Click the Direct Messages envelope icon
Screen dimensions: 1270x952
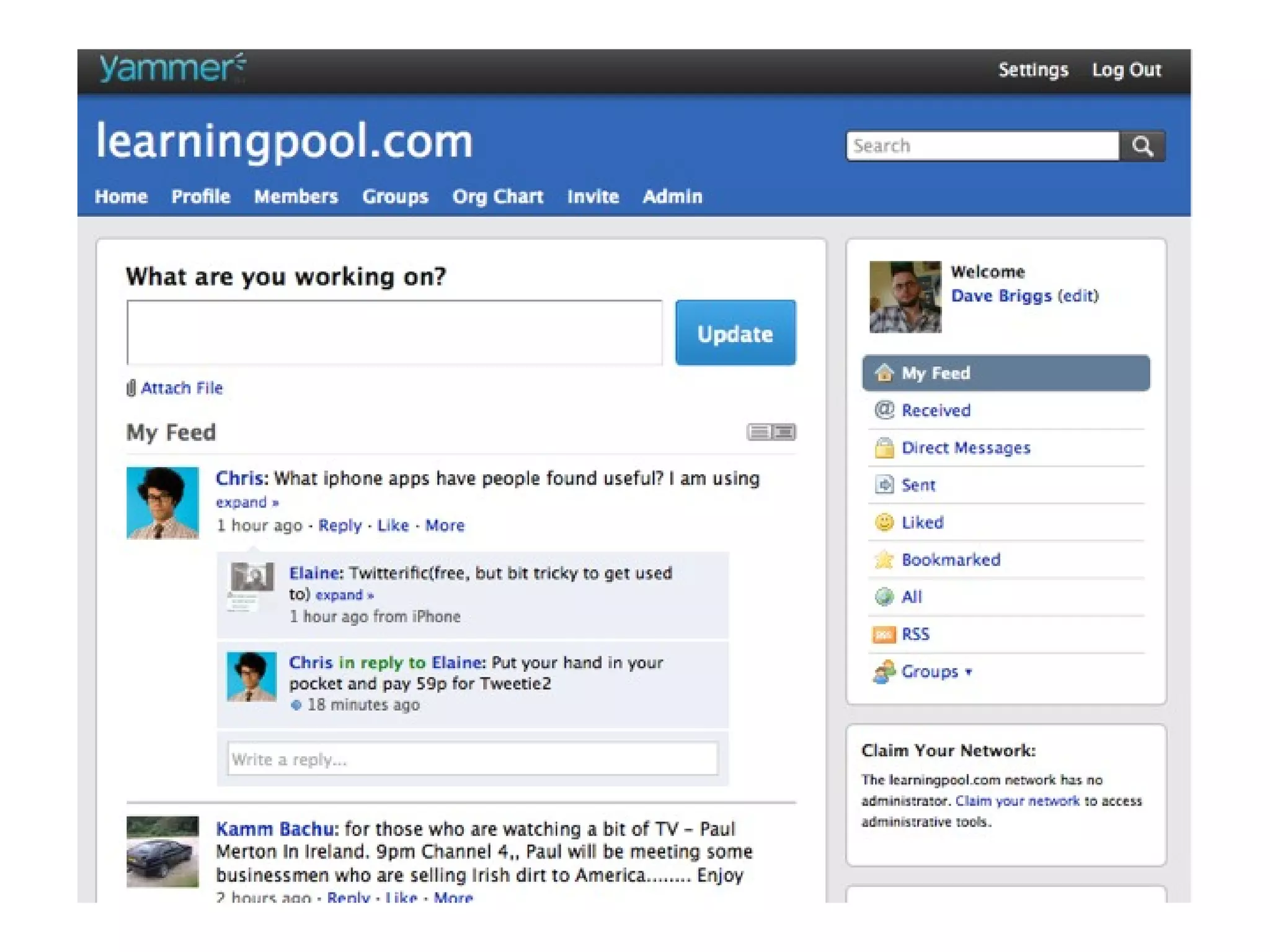[884, 447]
